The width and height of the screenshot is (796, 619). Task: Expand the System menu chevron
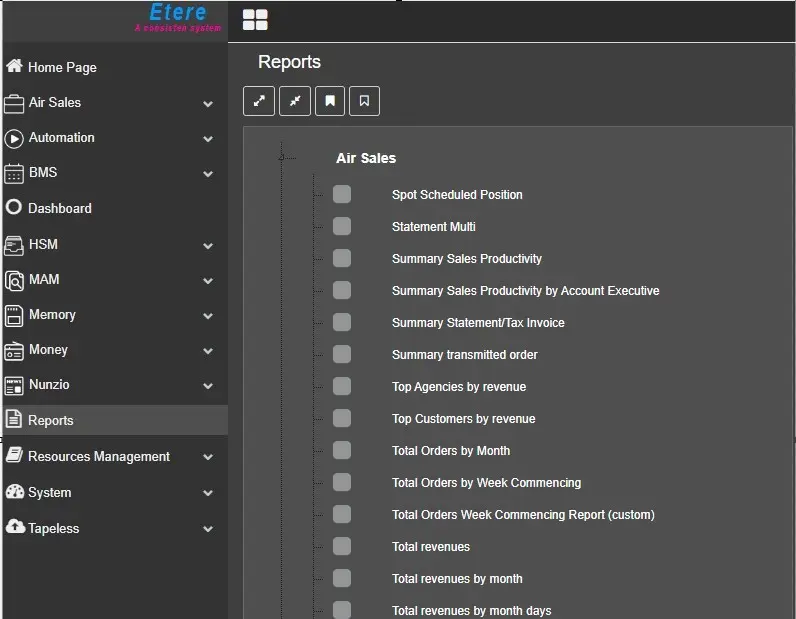click(208, 493)
